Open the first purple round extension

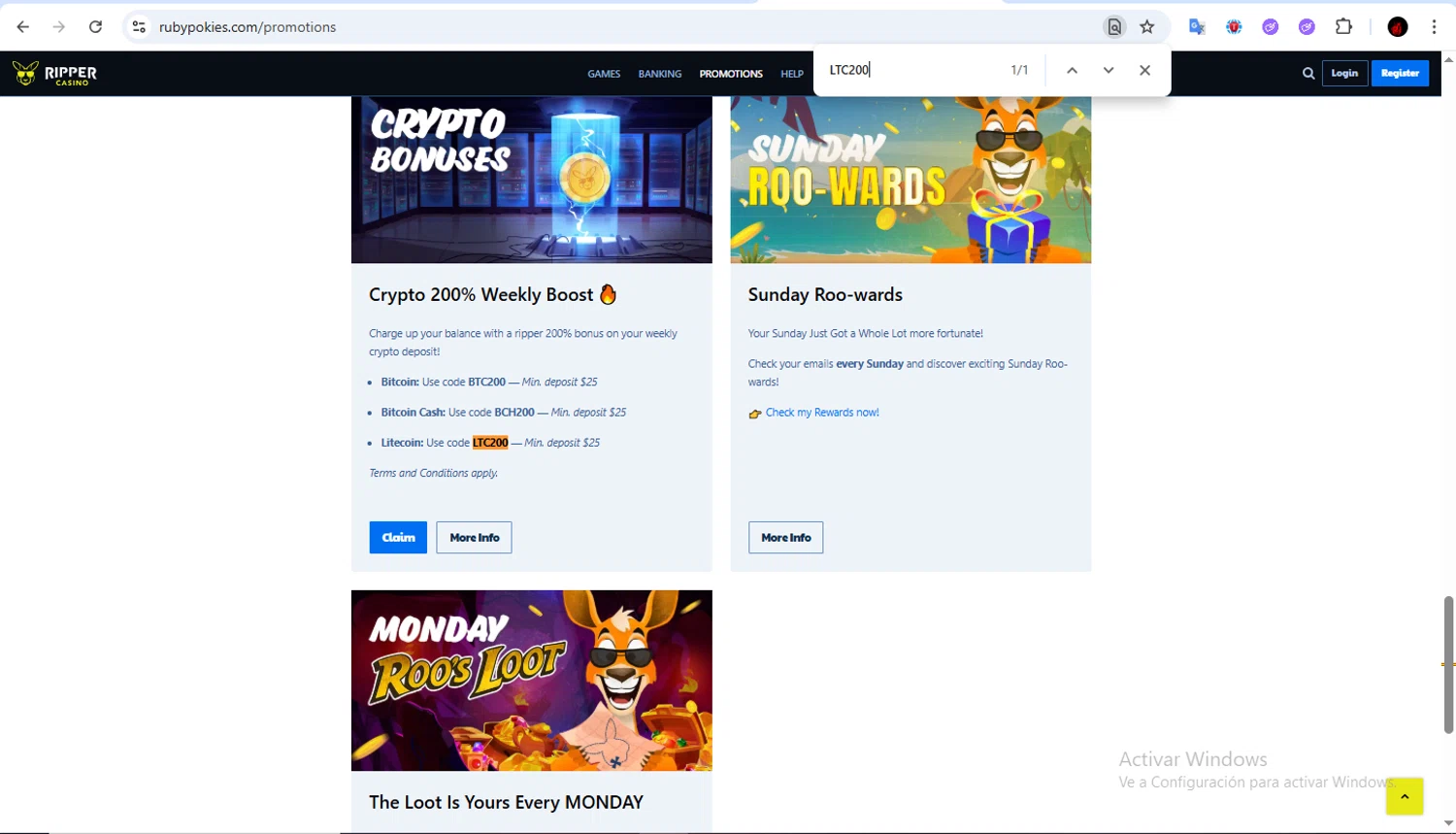pos(1271,27)
